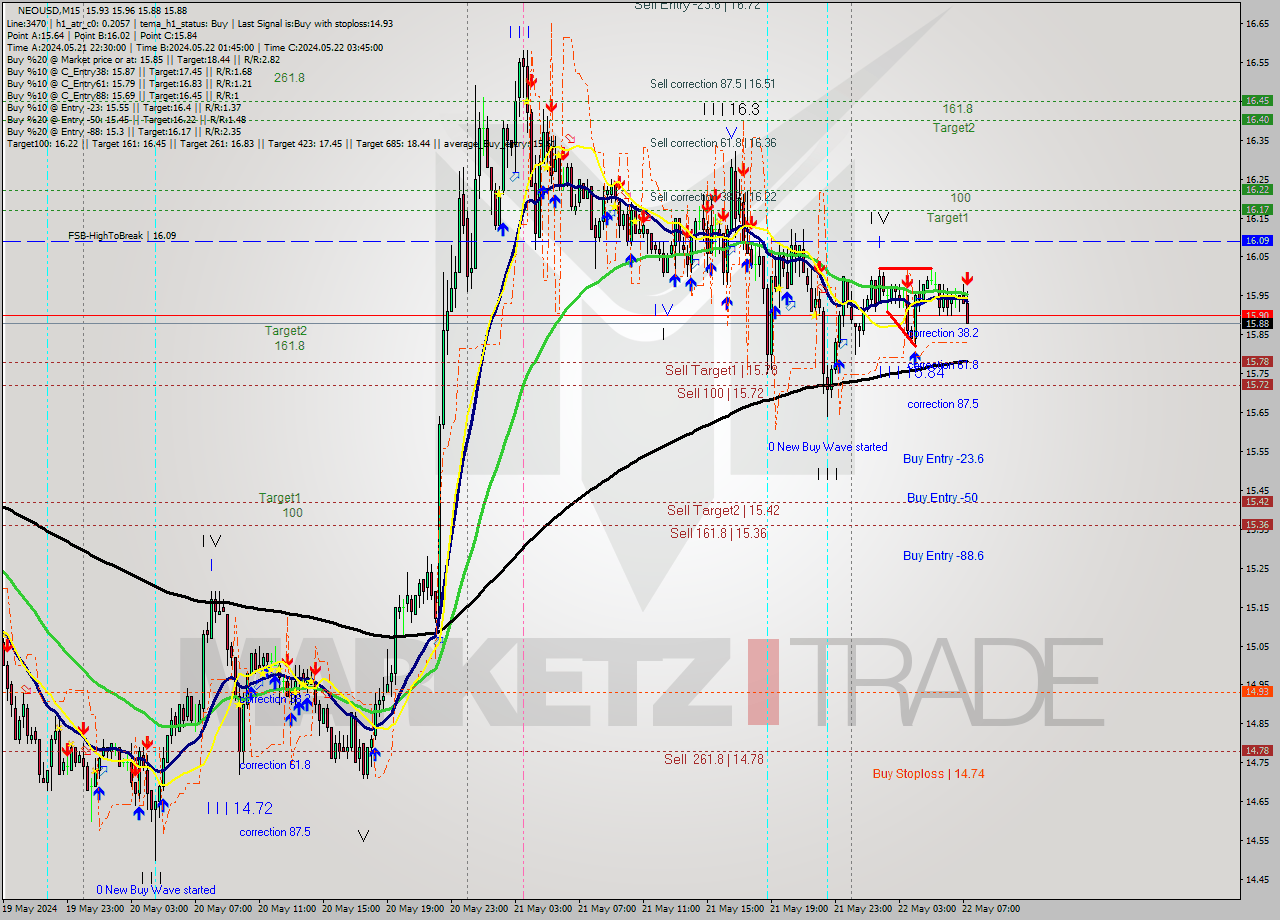The height and width of the screenshot is (920, 1280).
Task: Click the correction 87.5 label near 14.57
Action: (275, 832)
